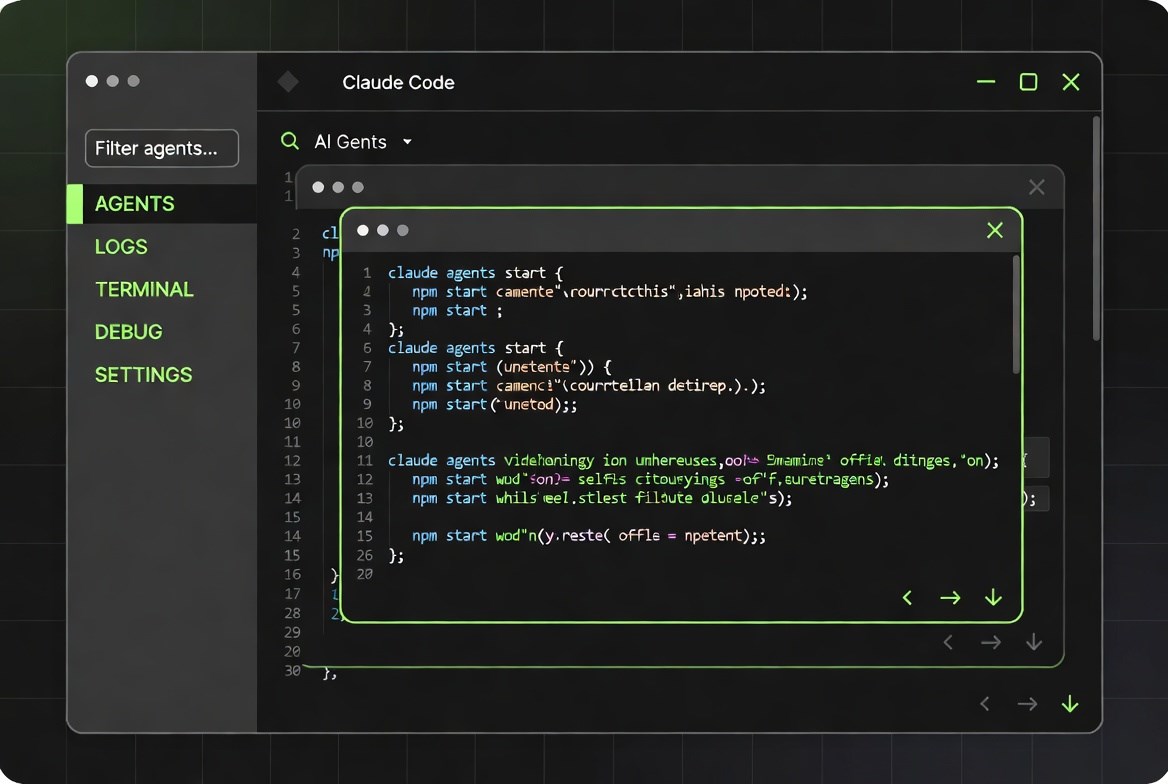Click 'npm start ;' on line 3
1168x784 pixels.
457,310
